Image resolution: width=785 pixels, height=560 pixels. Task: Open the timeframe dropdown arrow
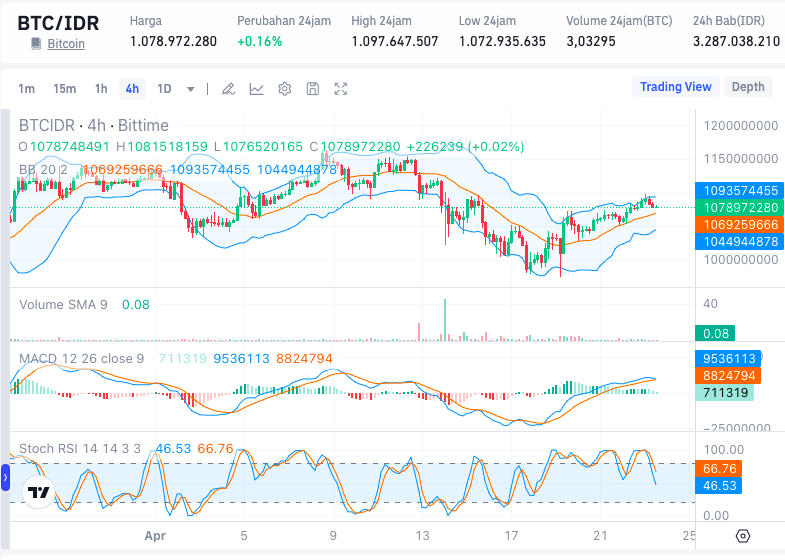click(x=191, y=90)
